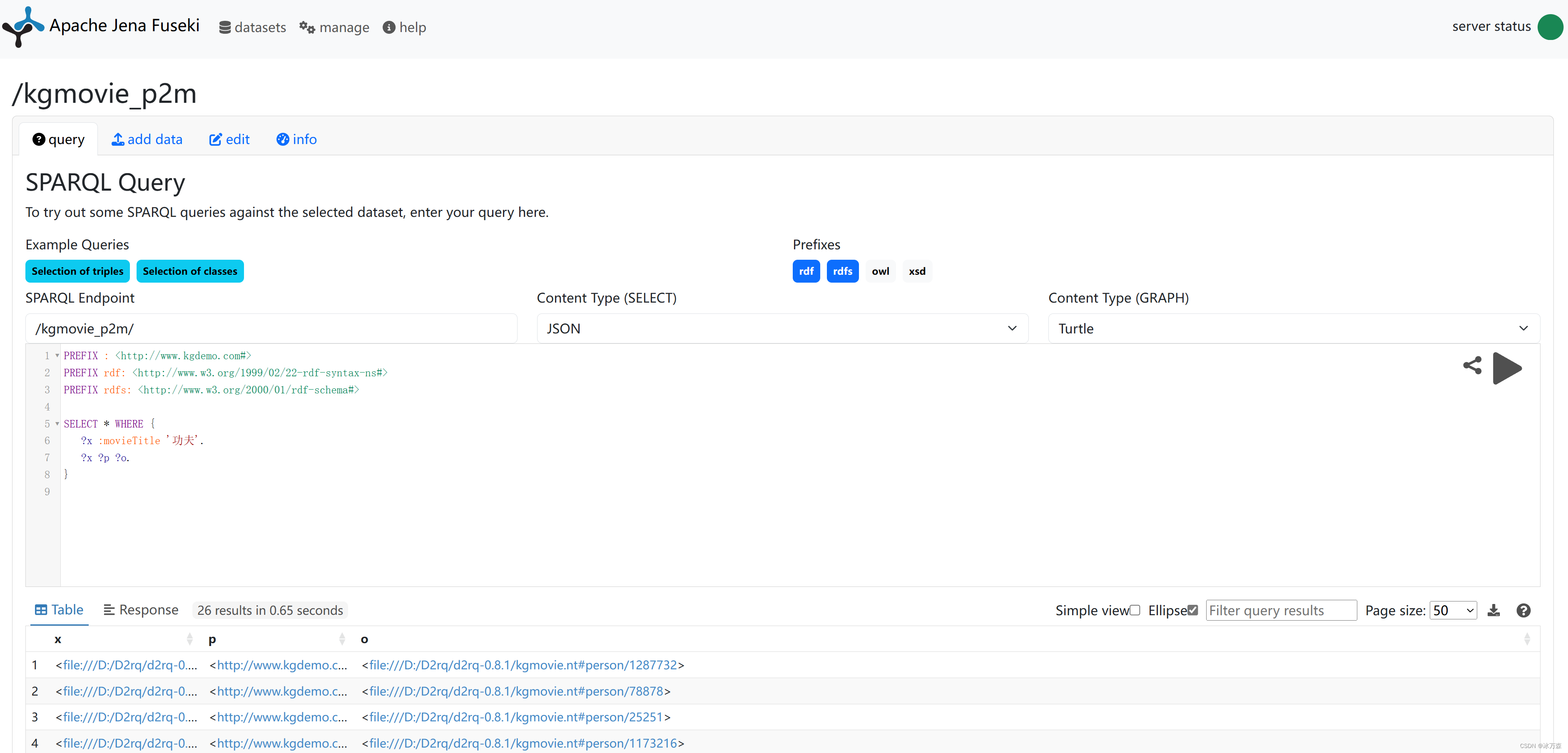1568x753 pixels.
Task: Switch to the Response results tab
Action: [141, 610]
